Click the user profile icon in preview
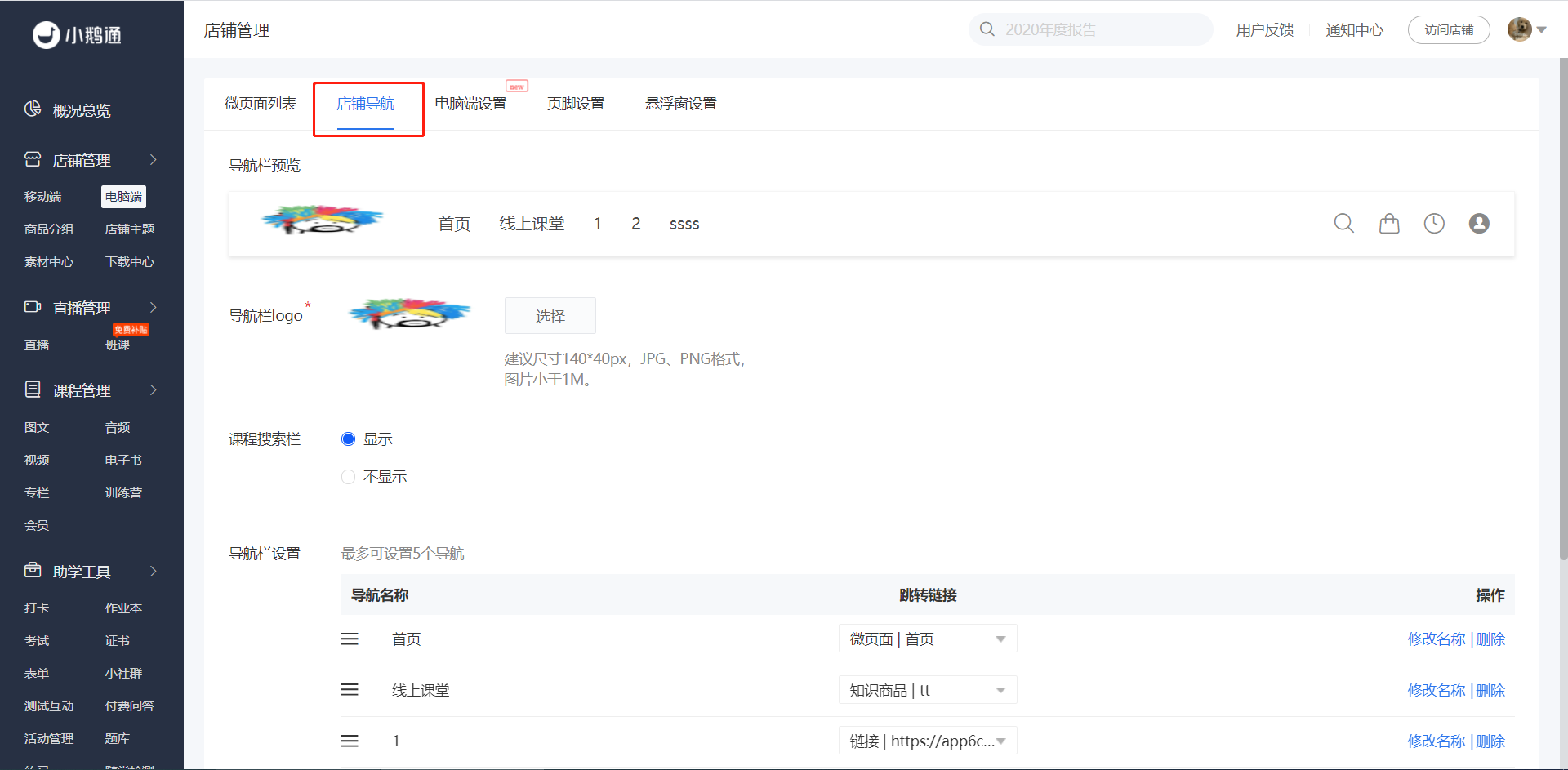The width and height of the screenshot is (1568, 770). [1479, 223]
